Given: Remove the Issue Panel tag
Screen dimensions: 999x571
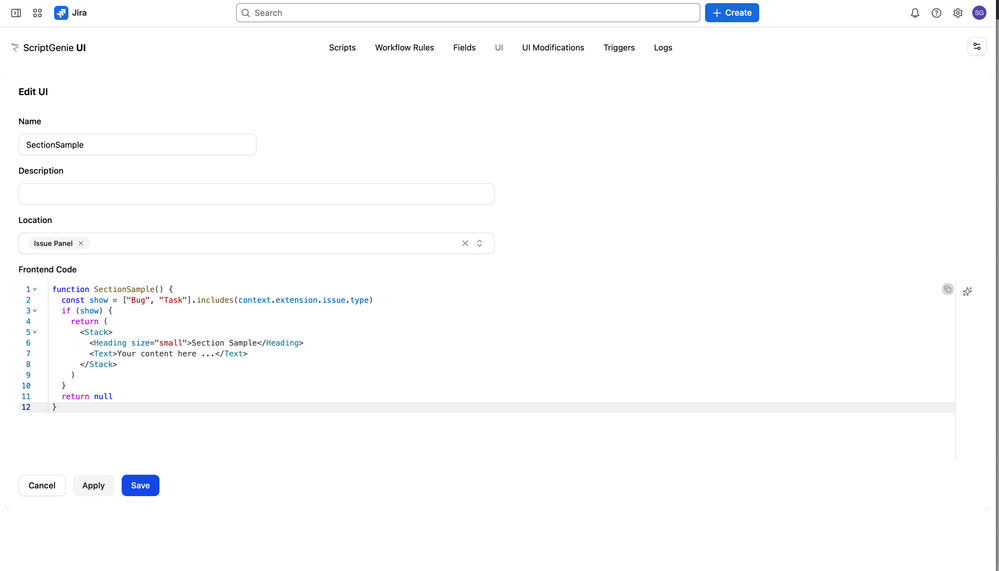Looking at the screenshot, I should click(x=81, y=243).
